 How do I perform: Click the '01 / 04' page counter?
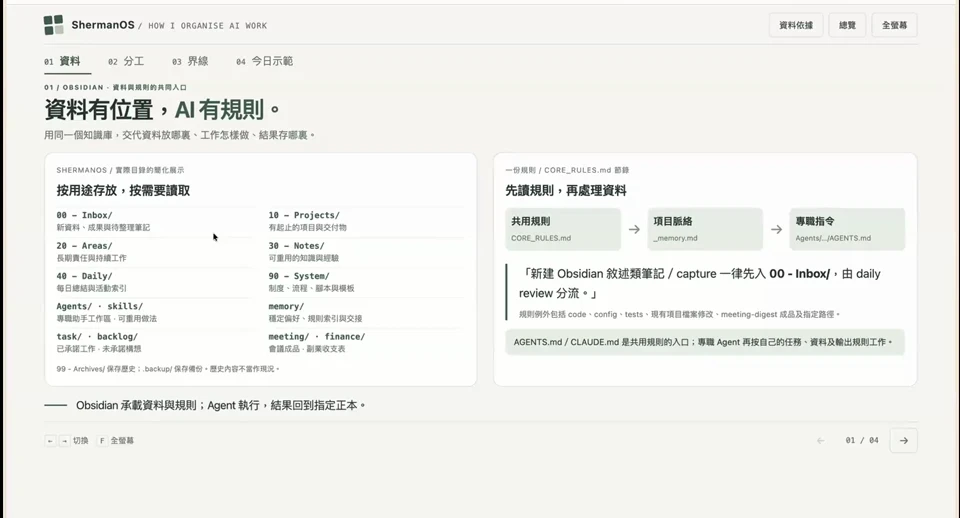pyautogui.click(x=862, y=440)
